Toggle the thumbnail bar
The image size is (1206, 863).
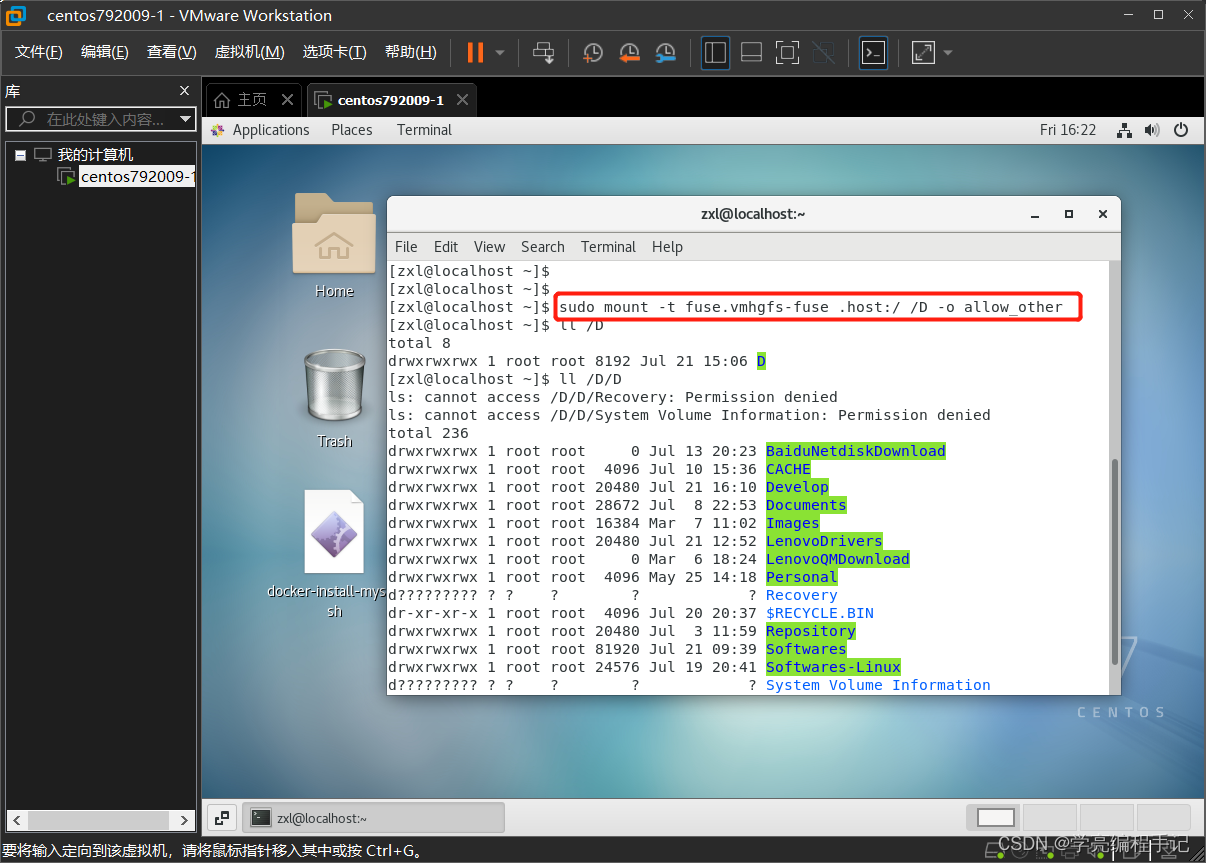751,52
